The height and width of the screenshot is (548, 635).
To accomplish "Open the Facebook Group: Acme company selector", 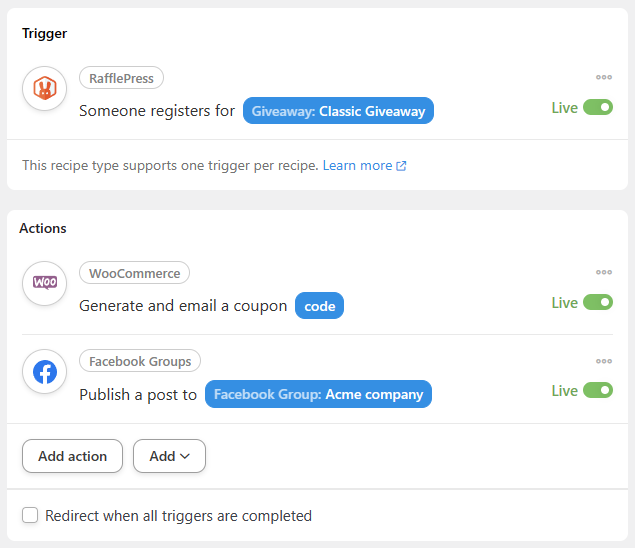I will click(318, 394).
